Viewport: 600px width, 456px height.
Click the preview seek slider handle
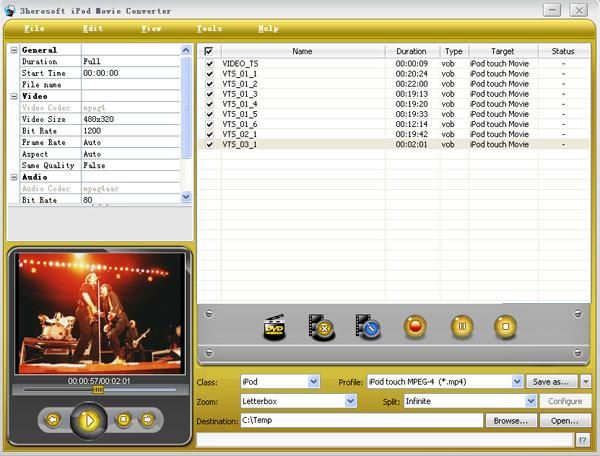tap(97, 389)
